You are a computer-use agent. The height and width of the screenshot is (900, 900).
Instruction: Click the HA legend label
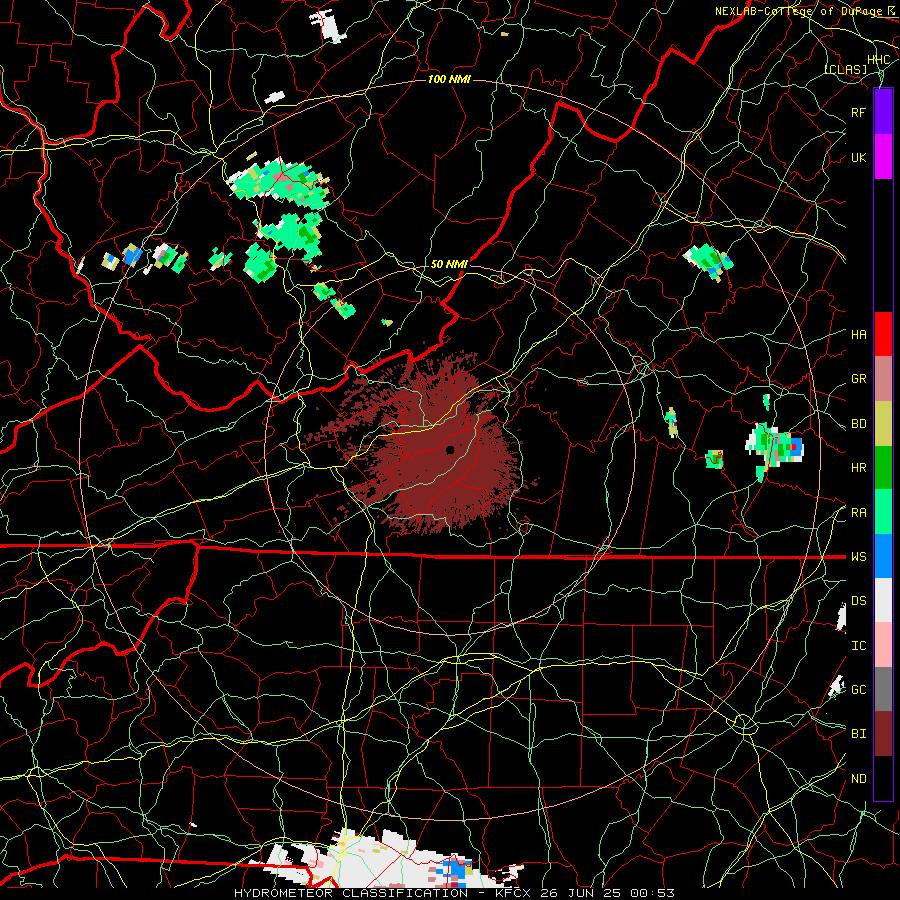pos(858,335)
